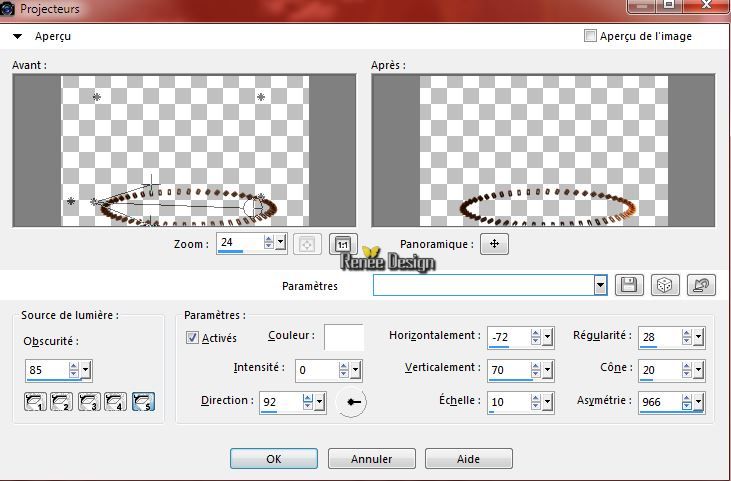Screen dimensions: 731x481
Task: Open the Intensité slider dropdown
Action: point(356,370)
